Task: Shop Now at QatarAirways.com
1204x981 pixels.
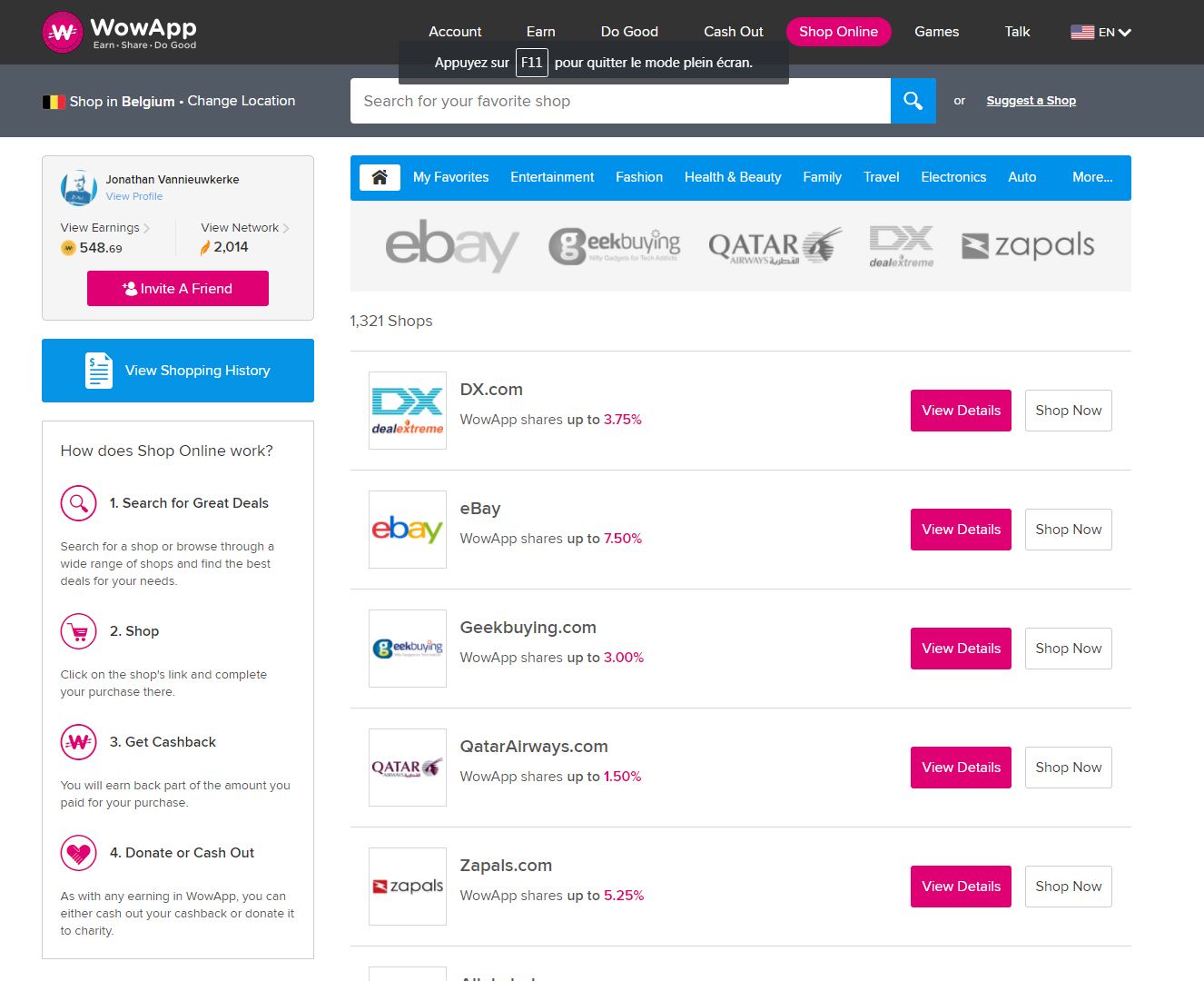Action: point(1069,768)
